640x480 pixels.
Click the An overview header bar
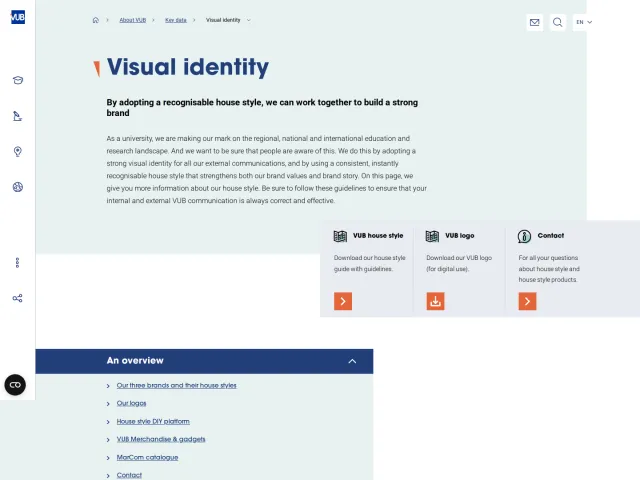pos(204,361)
